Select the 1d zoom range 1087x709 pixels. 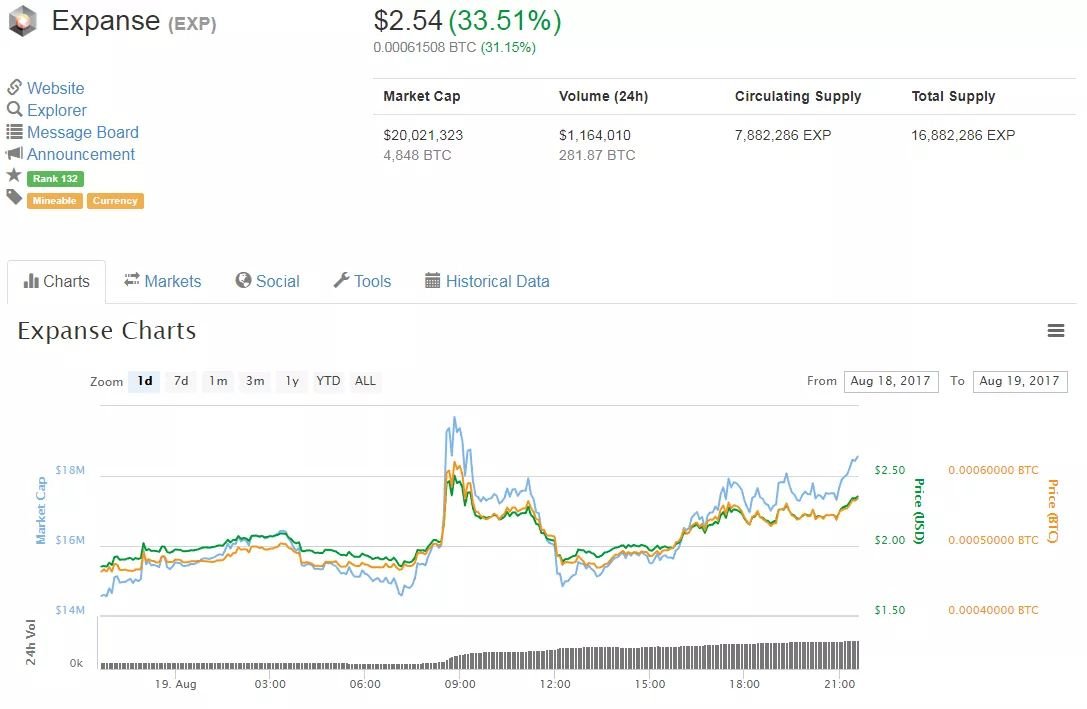coord(144,381)
